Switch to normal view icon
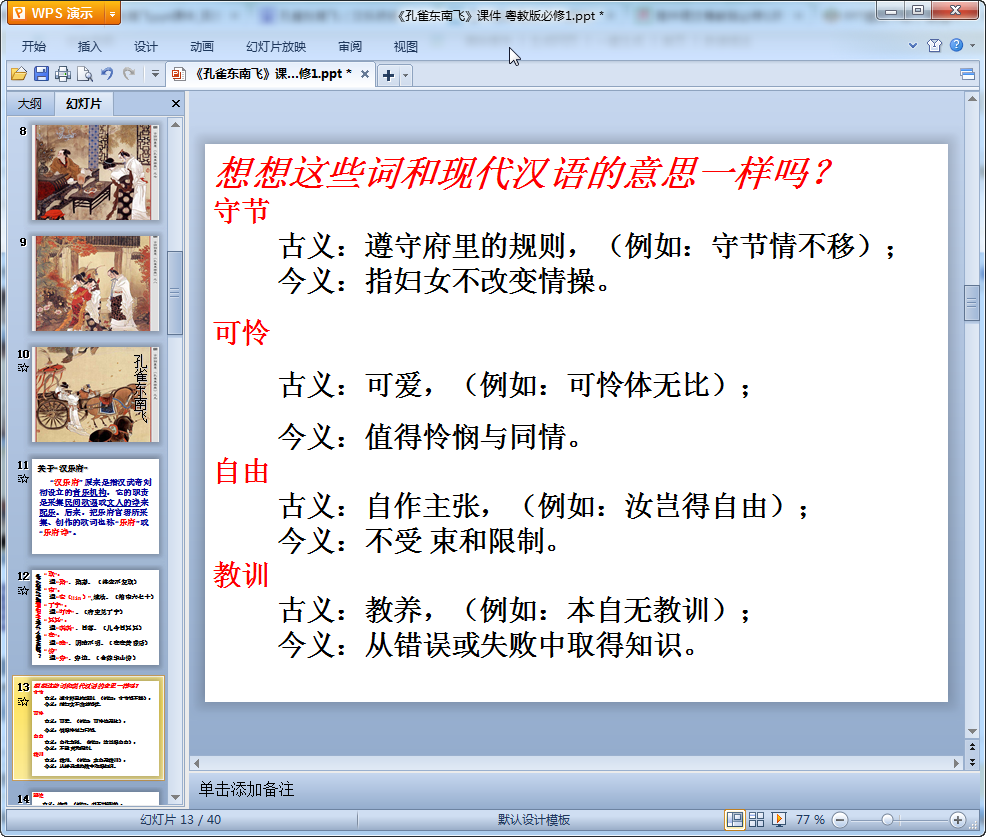986x837 pixels. pos(734,819)
